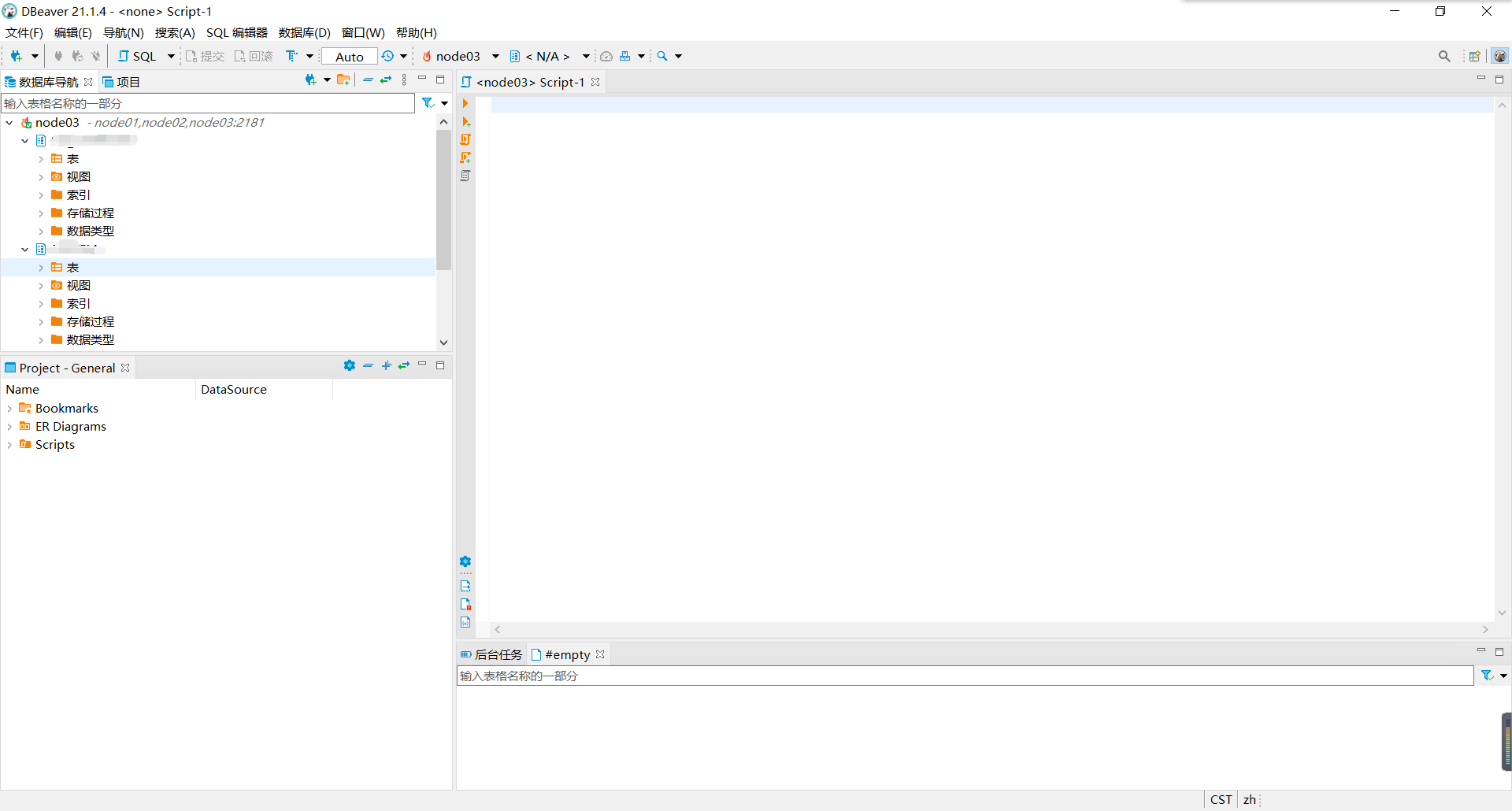This screenshot has height=811, width=1512.
Task: Open the node03 connection dropdown arrow
Action: [x=495, y=56]
